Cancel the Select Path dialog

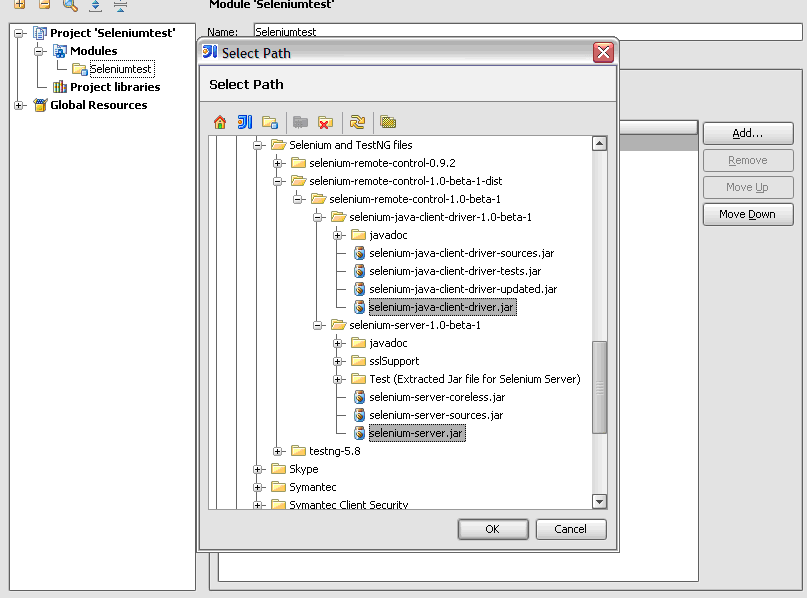[x=571, y=529]
